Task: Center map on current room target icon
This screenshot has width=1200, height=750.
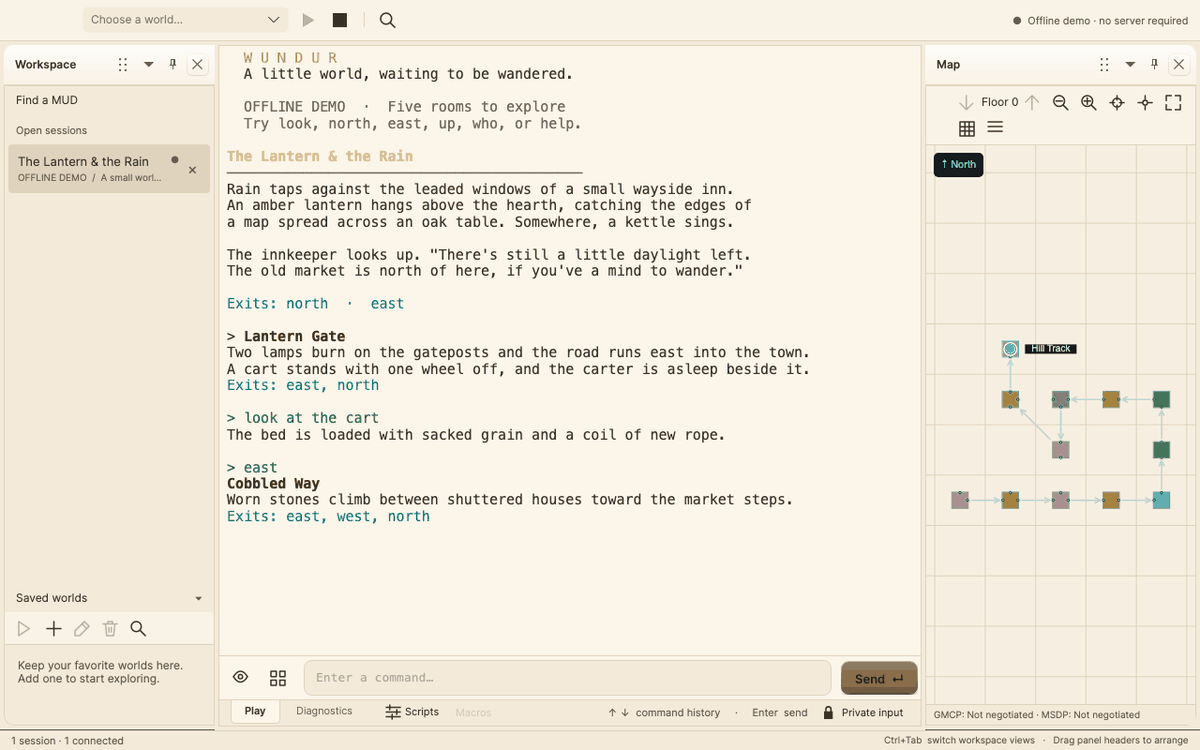Action: pyautogui.click(x=1117, y=102)
